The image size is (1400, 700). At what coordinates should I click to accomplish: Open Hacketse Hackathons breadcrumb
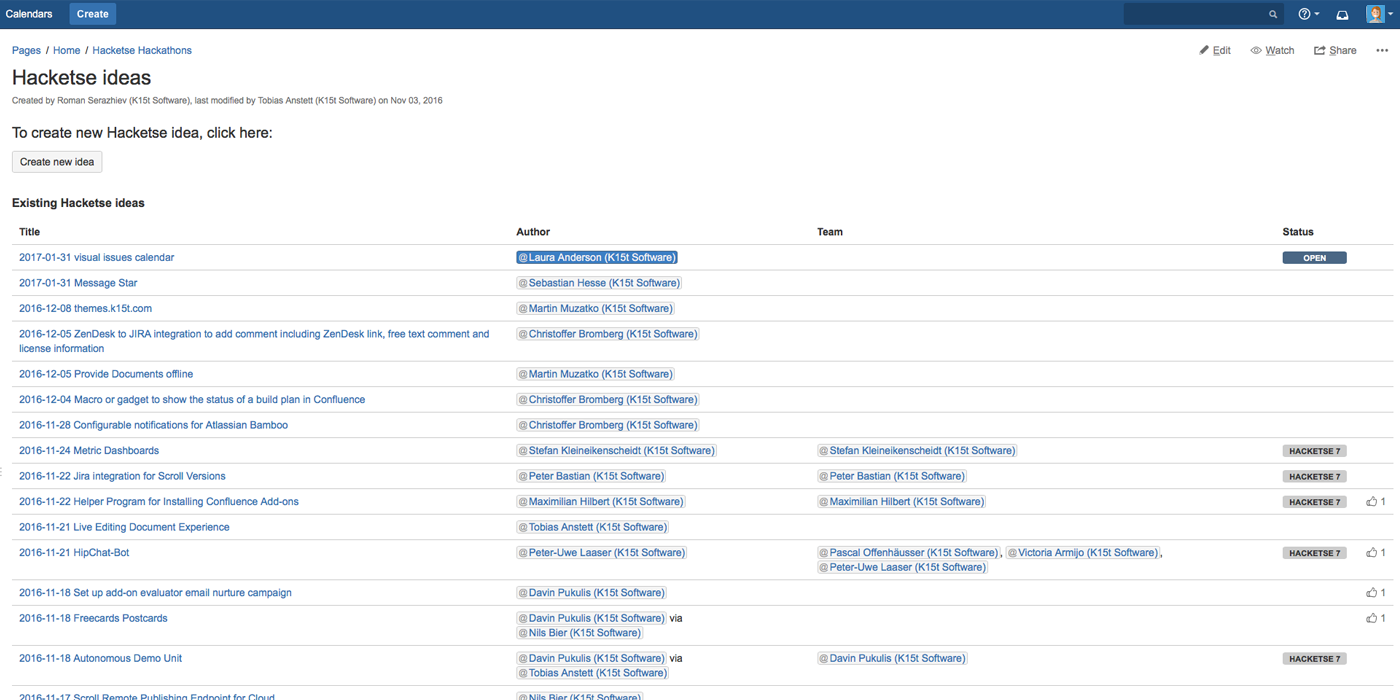[142, 50]
